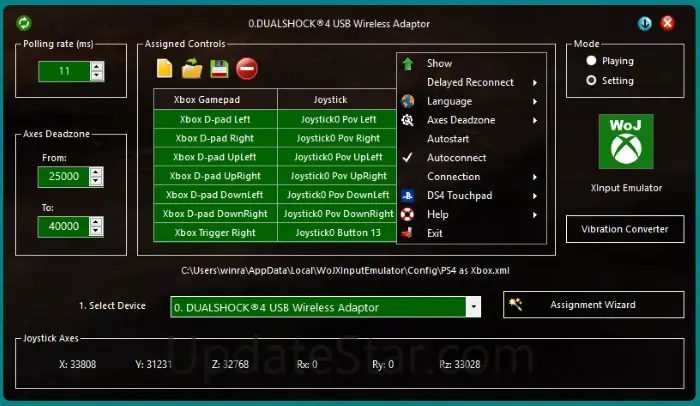Image resolution: width=700 pixels, height=406 pixels.
Task: Expand the Help submenu arrow
Action: (x=535, y=215)
